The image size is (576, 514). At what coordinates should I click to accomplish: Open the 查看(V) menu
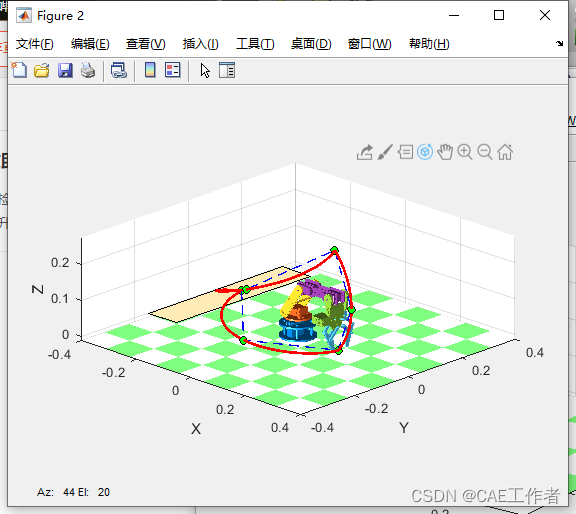click(x=145, y=44)
